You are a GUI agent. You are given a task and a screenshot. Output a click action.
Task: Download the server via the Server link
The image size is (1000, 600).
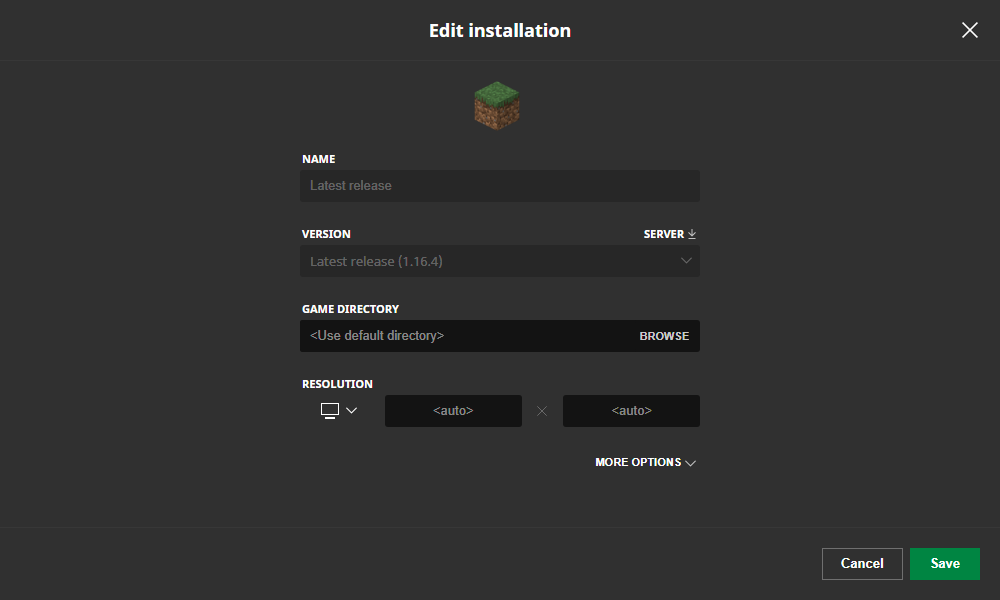tap(670, 234)
